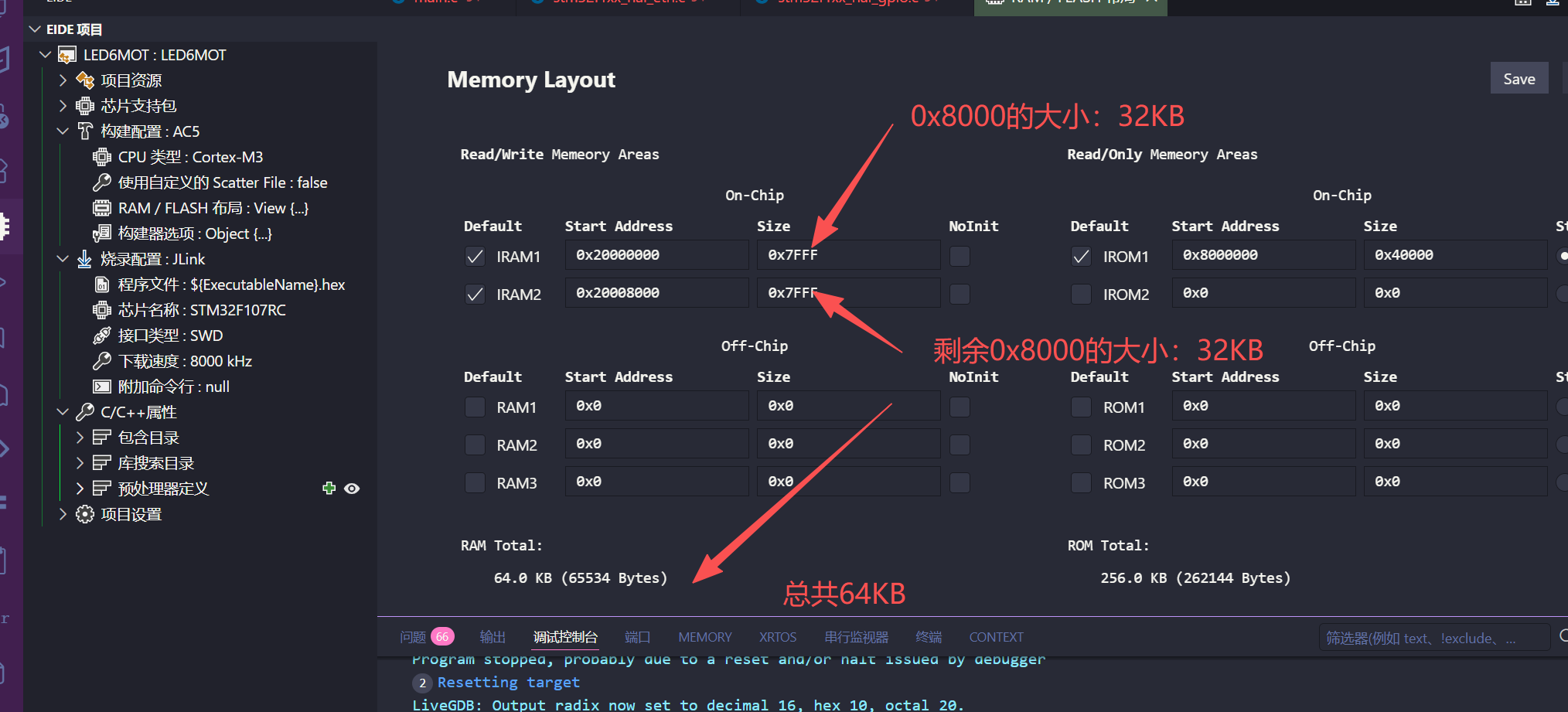Show preprocessor definitions via eye icon
1568x712 pixels.
click(x=352, y=489)
